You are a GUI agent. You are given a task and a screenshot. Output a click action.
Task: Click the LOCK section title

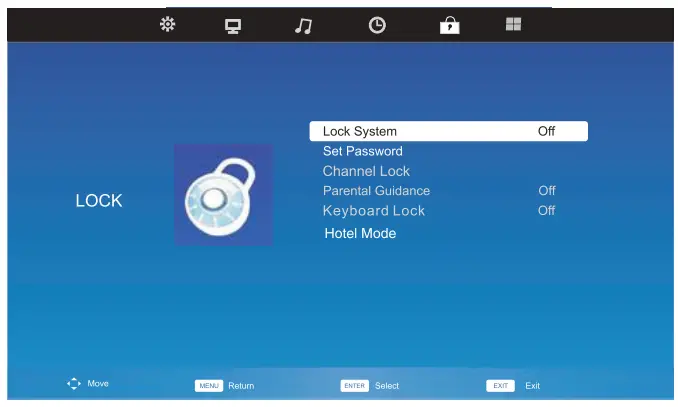tap(99, 201)
